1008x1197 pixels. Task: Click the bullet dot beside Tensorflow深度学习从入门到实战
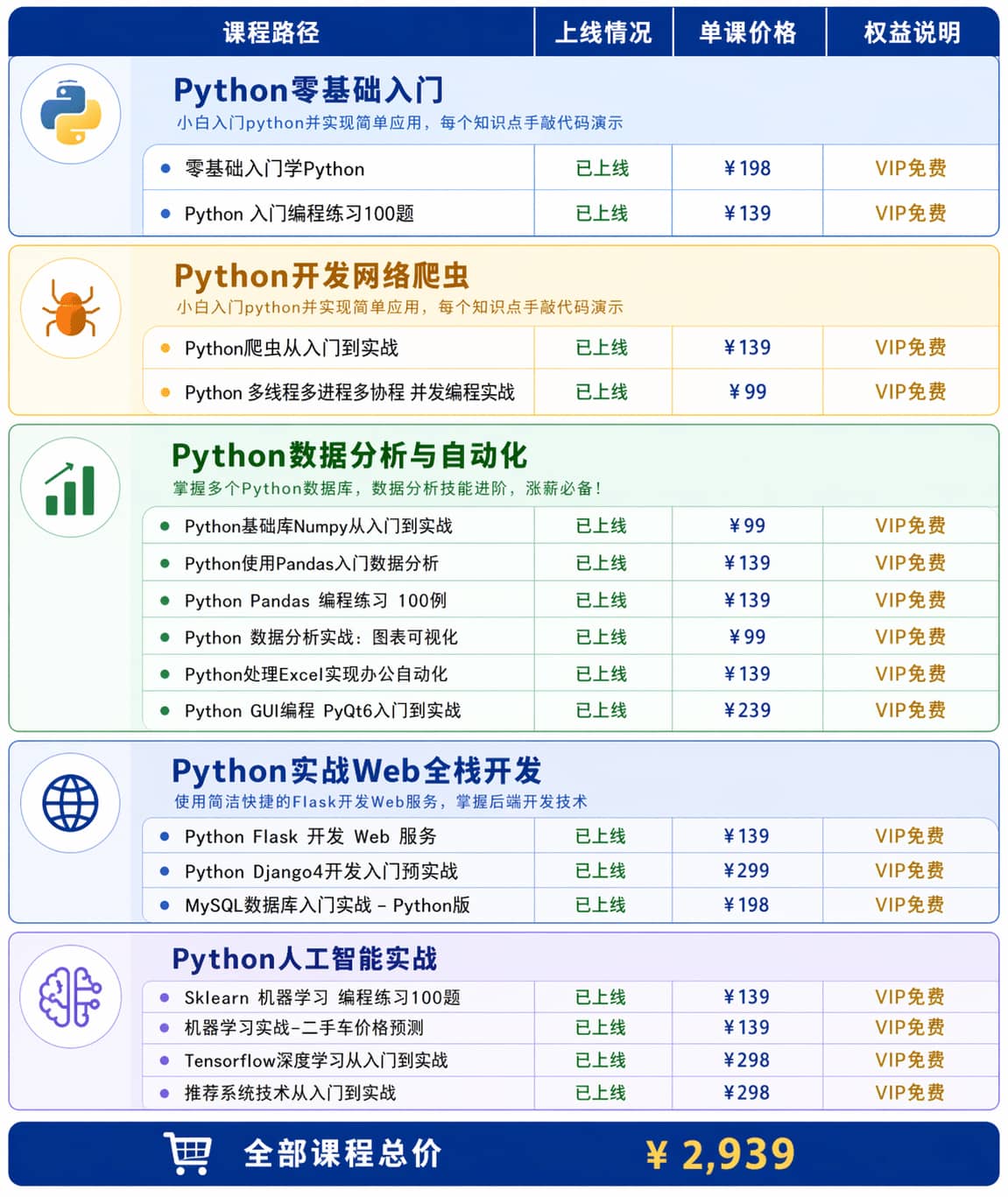(x=166, y=1060)
